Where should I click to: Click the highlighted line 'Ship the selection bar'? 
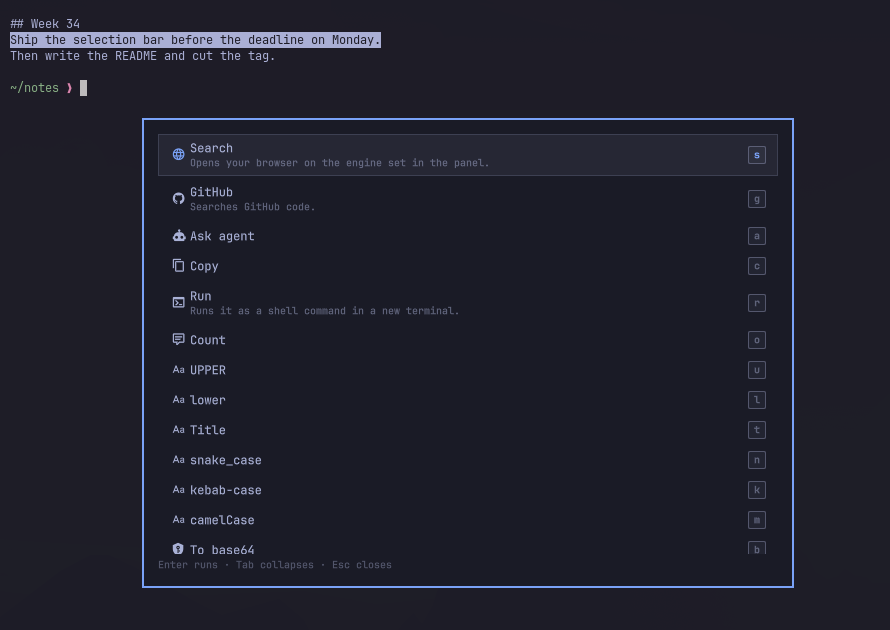coord(195,40)
